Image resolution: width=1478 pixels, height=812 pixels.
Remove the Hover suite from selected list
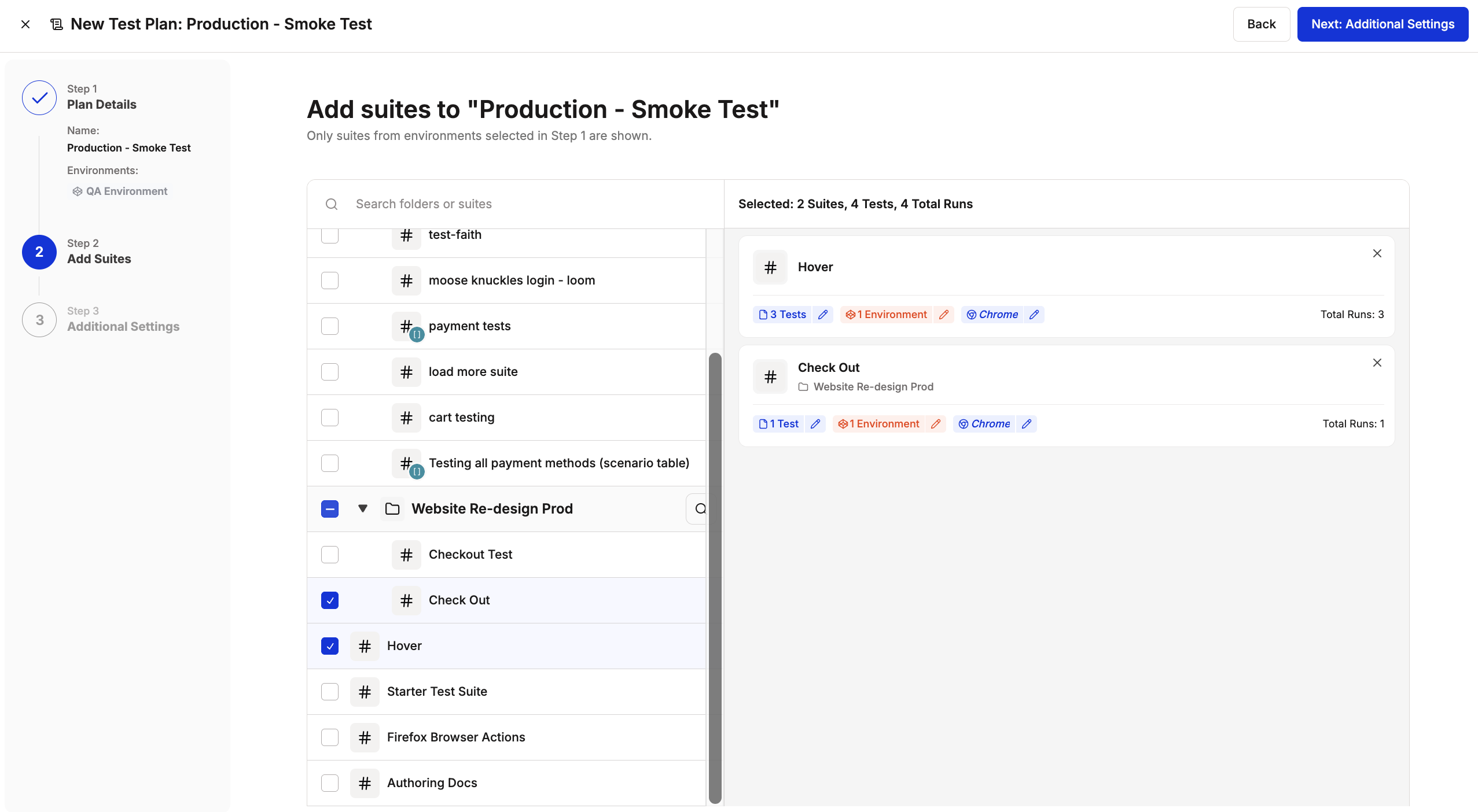coord(1377,253)
